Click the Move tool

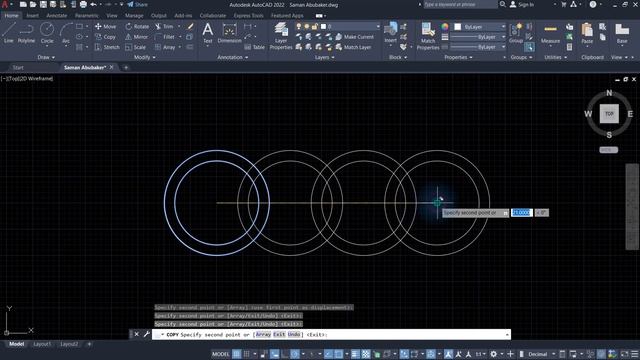[x=105, y=27]
